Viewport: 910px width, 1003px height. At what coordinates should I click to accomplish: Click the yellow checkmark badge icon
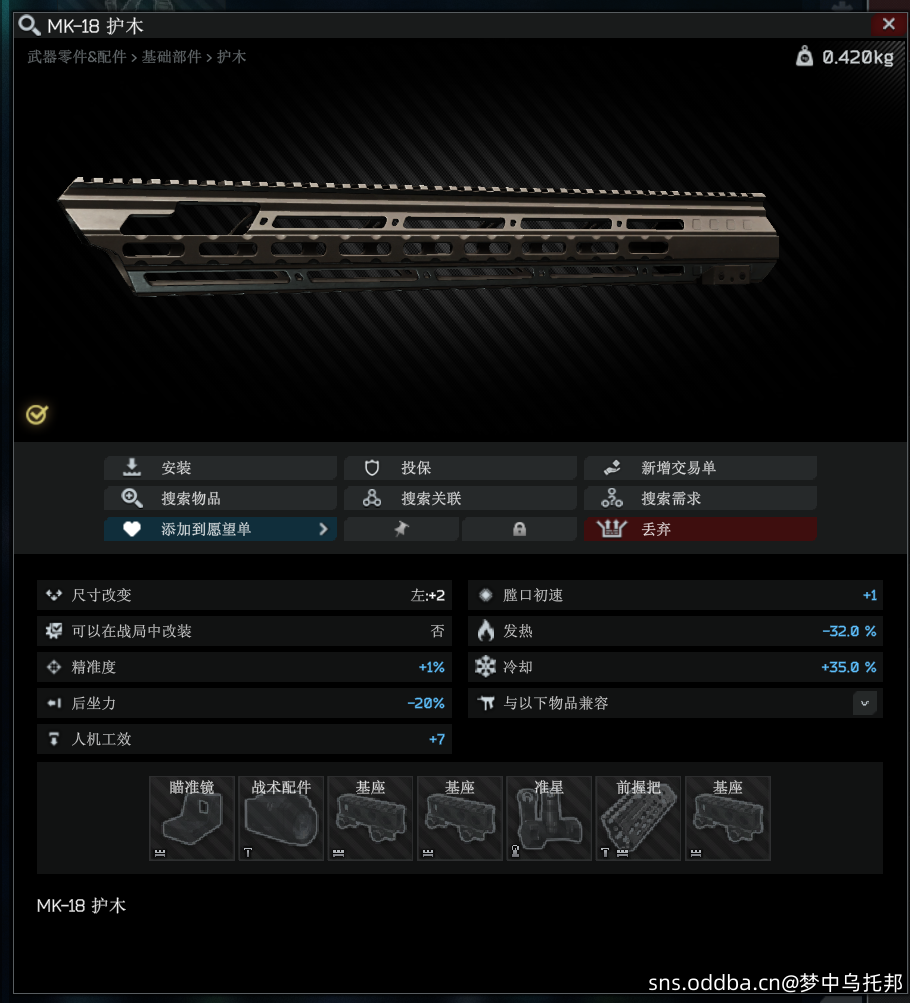(x=36, y=415)
